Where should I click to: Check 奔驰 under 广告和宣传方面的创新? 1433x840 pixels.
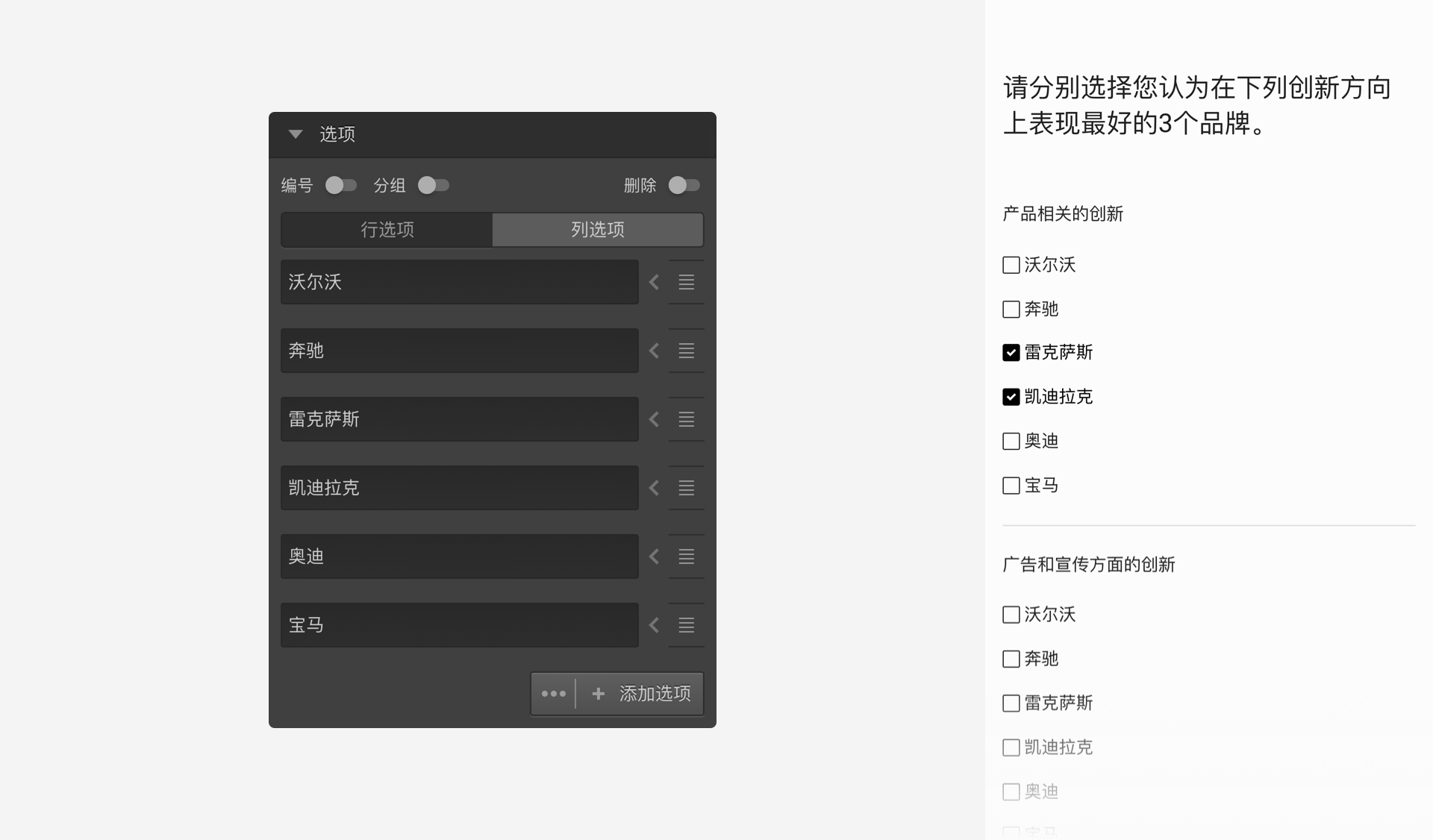pos(1011,659)
